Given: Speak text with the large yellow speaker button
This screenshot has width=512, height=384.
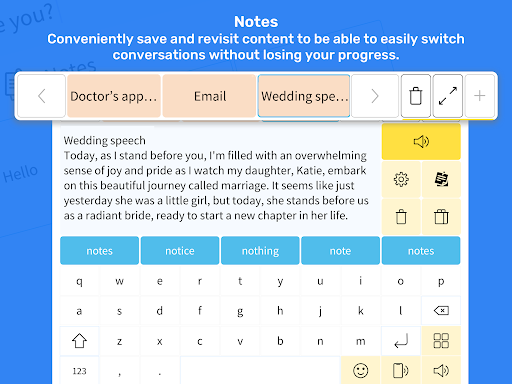Looking at the screenshot, I should tap(421, 142).
